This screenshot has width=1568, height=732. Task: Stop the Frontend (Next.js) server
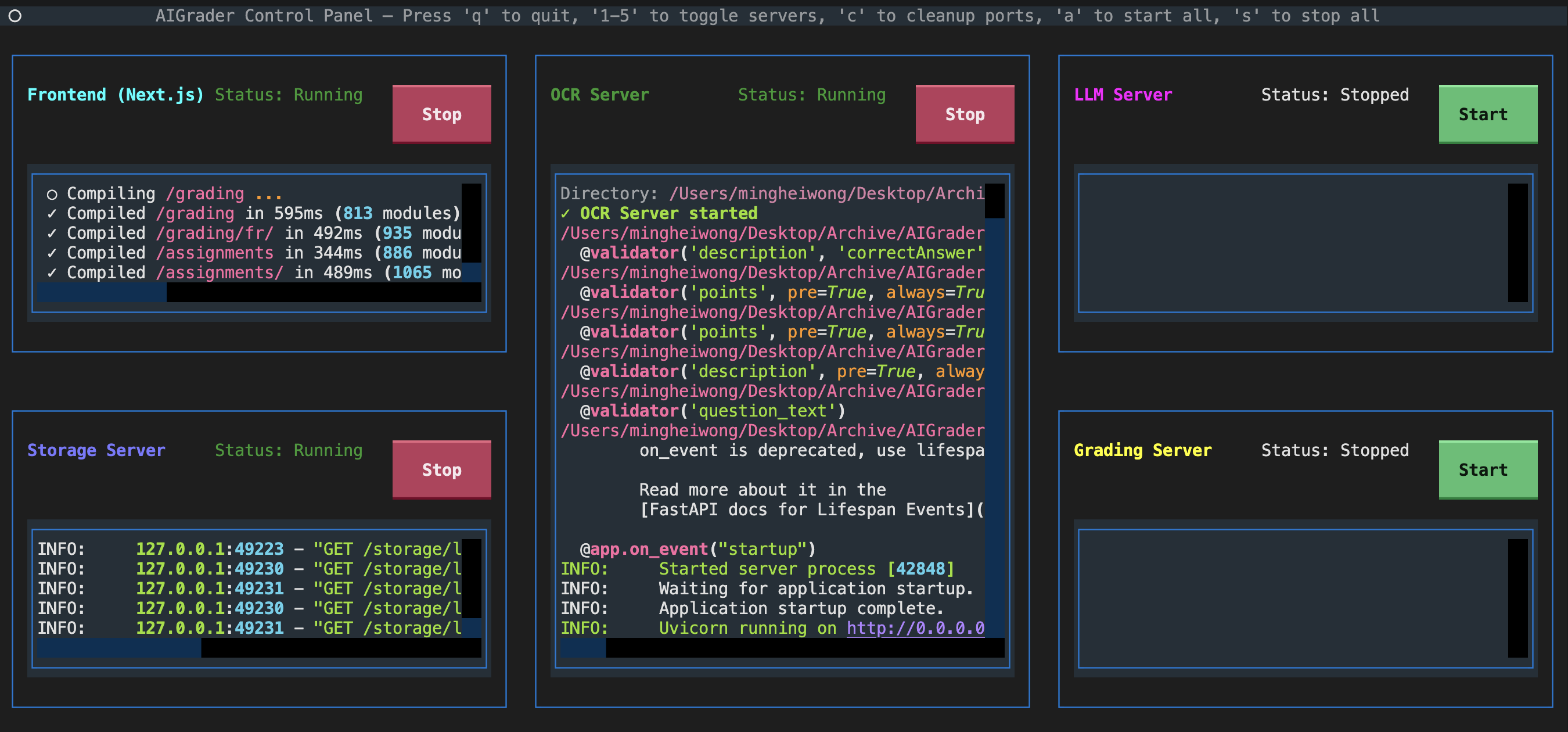pos(441,114)
